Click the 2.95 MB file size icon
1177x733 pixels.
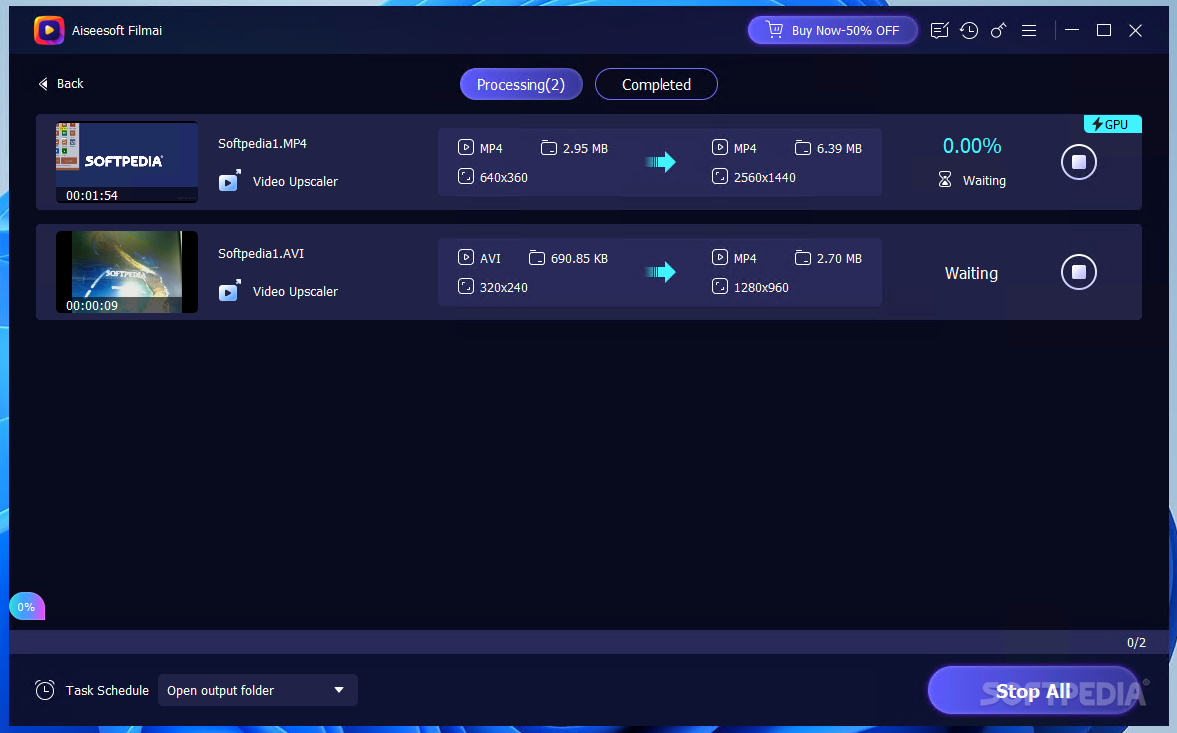pos(549,148)
